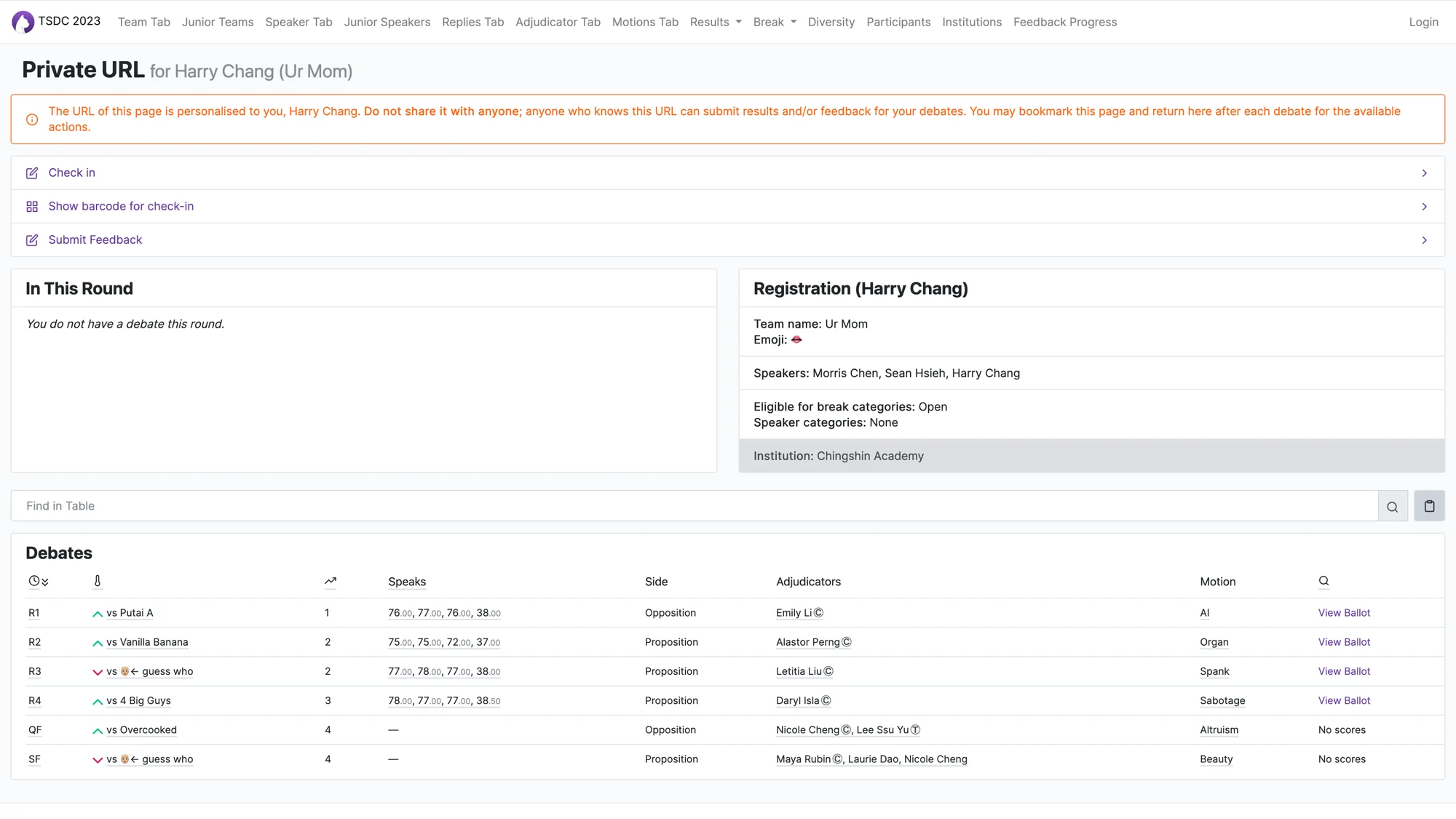Click the TSDC 2023 logo icon

23,22
